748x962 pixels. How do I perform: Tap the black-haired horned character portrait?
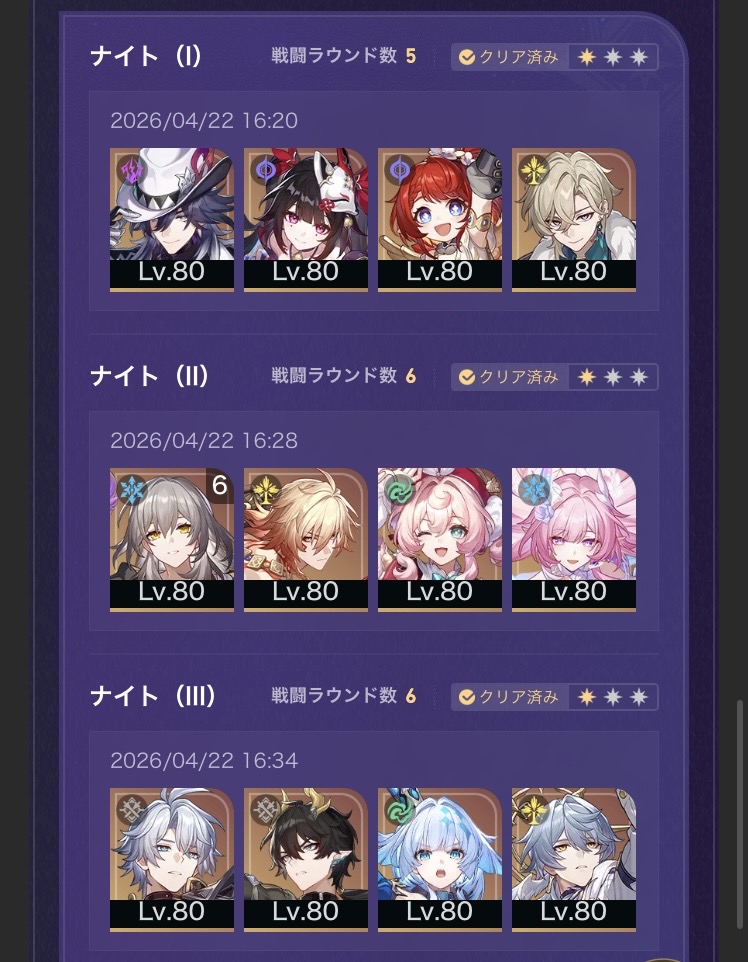pyautogui.click(x=306, y=860)
